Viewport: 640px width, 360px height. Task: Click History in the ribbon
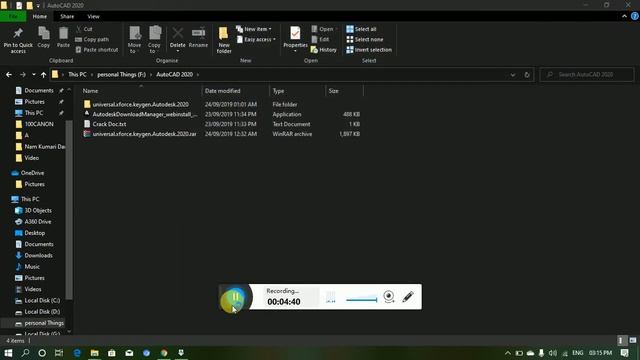click(x=324, y=49)
